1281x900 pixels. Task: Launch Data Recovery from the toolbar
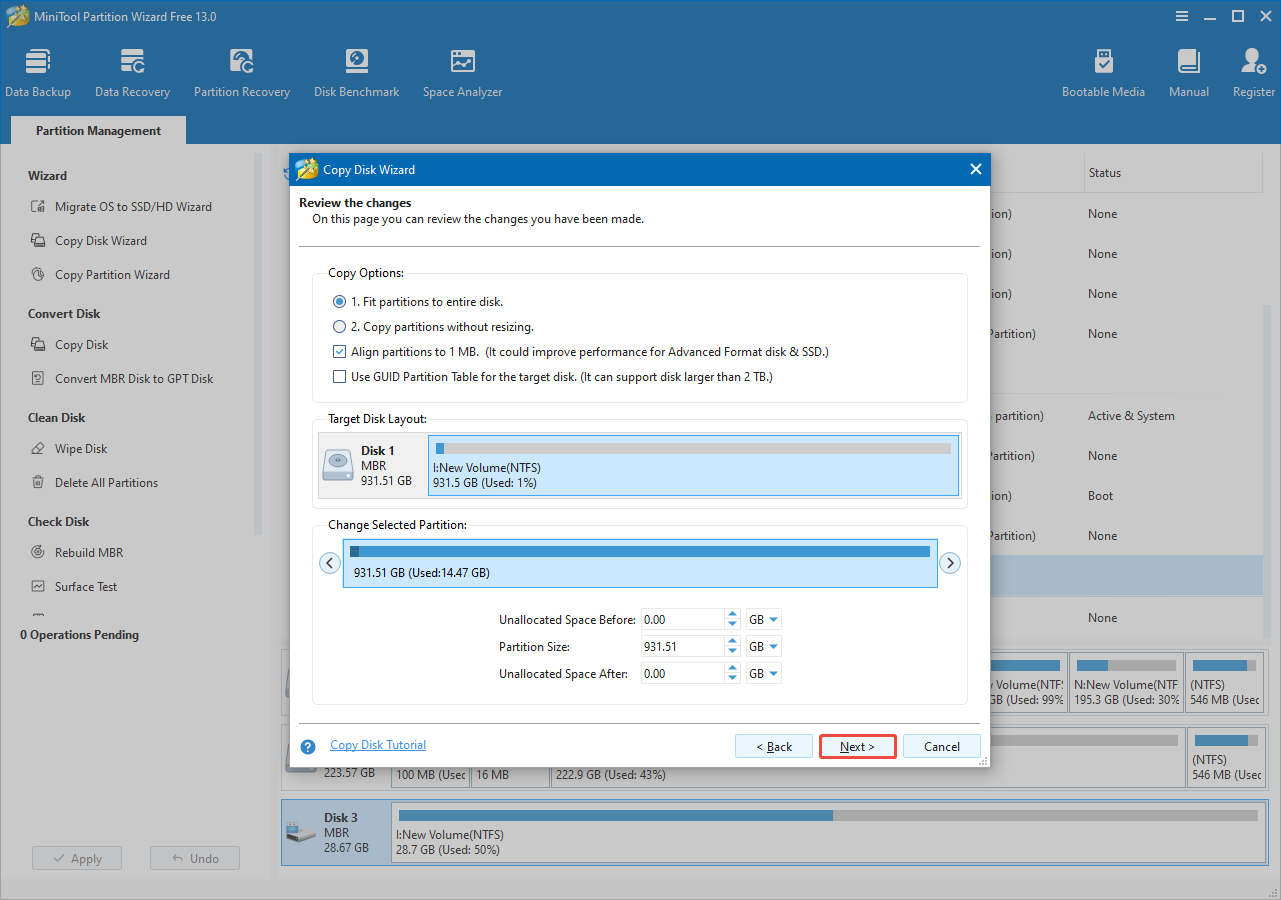[x=132, y=70]
